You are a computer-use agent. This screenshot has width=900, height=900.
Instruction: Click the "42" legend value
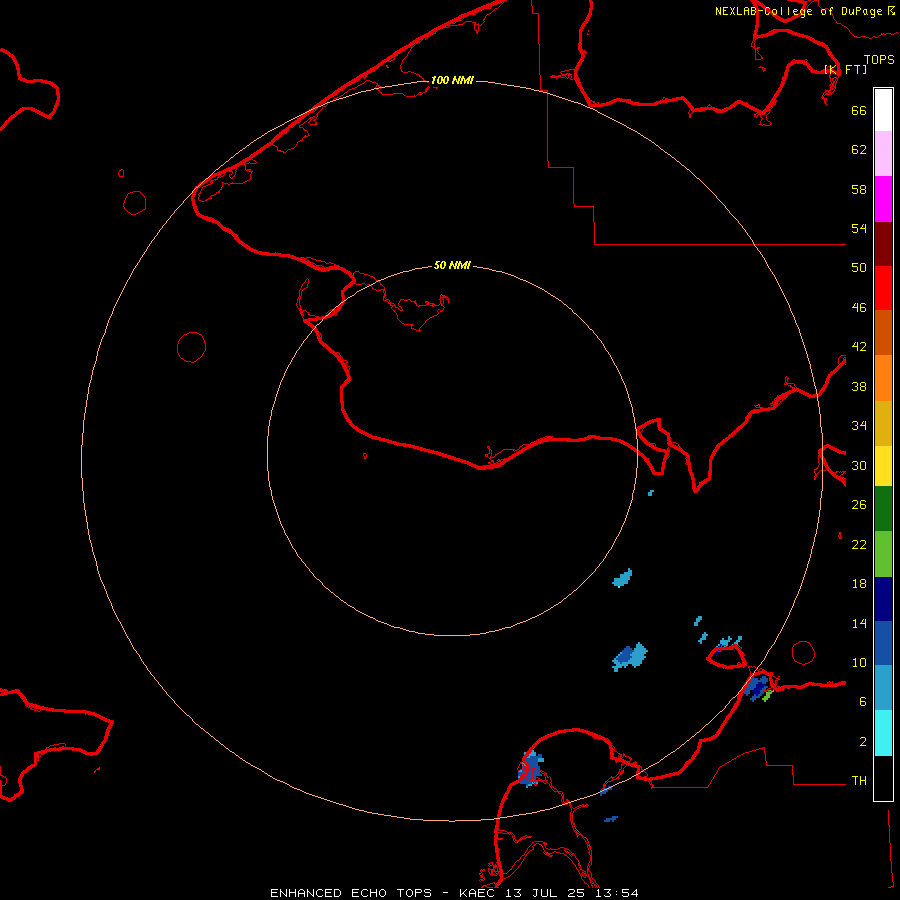coord(859,347)
